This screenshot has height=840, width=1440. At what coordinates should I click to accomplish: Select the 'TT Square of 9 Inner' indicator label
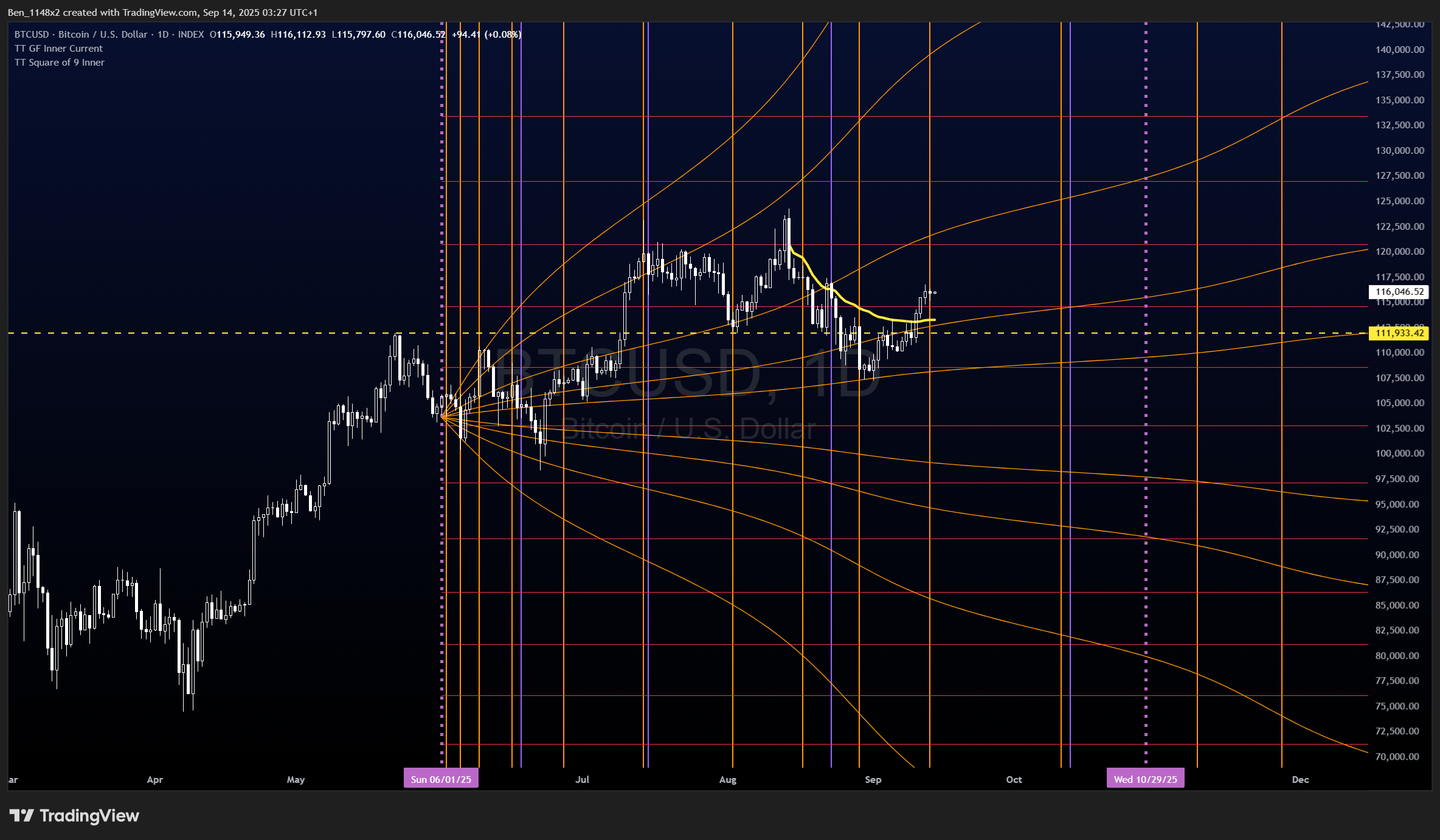click(x=60, y=63)
